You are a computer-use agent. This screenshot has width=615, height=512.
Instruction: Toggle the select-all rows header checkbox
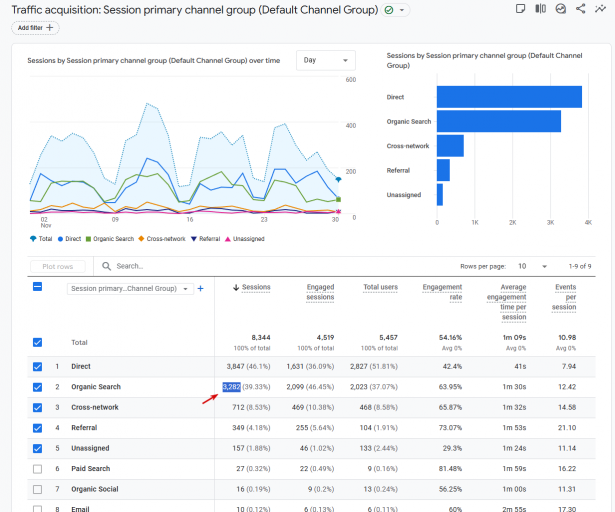38,287
